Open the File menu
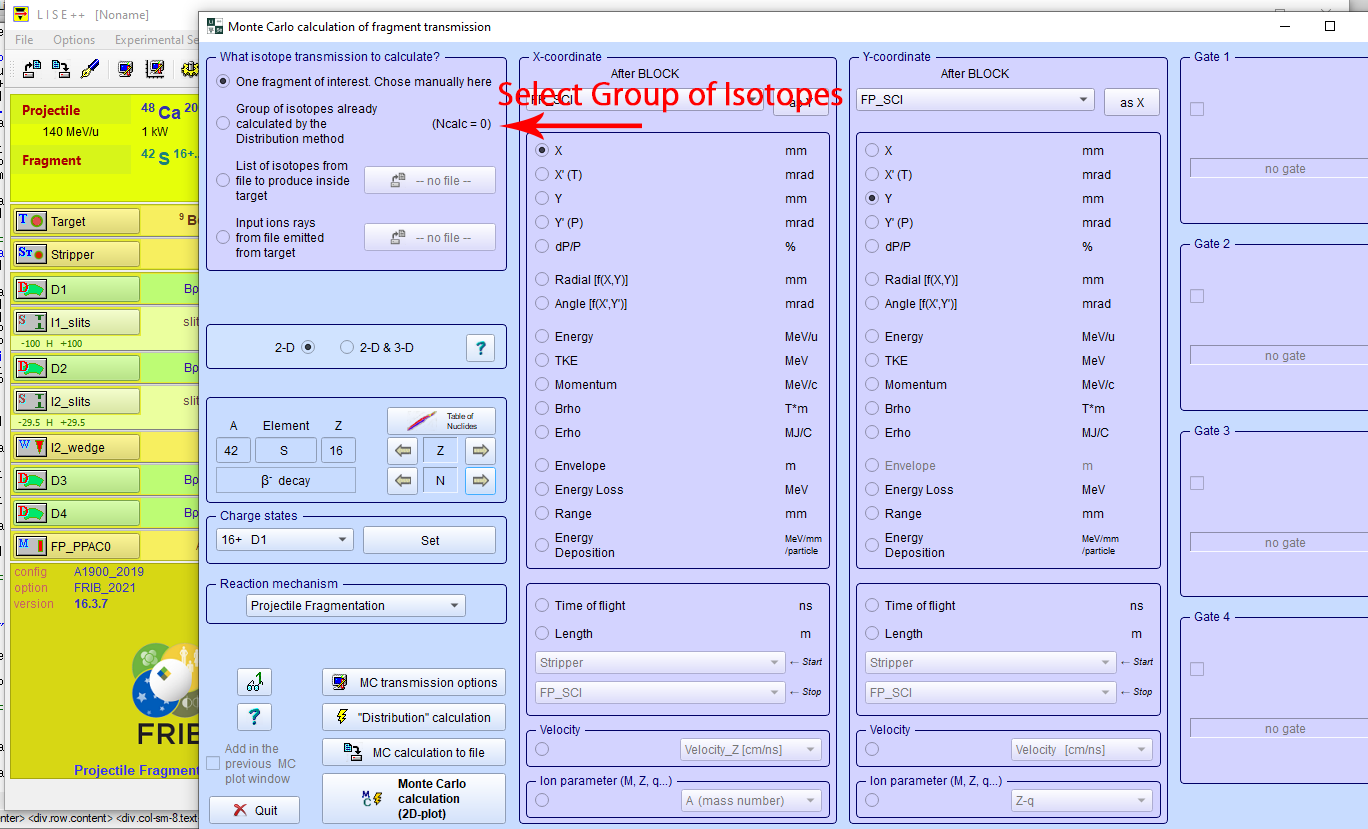The image size is (1368, 829). click(x=24, y=40)
